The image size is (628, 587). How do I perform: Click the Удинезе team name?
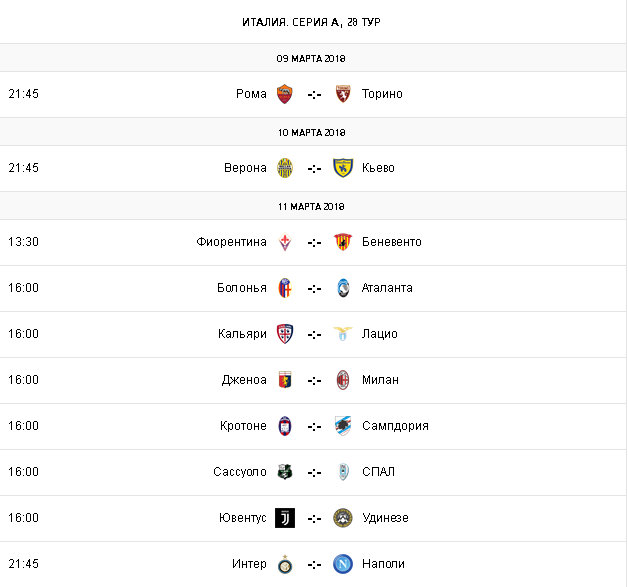pyautogui.click(x=385, y=518)
